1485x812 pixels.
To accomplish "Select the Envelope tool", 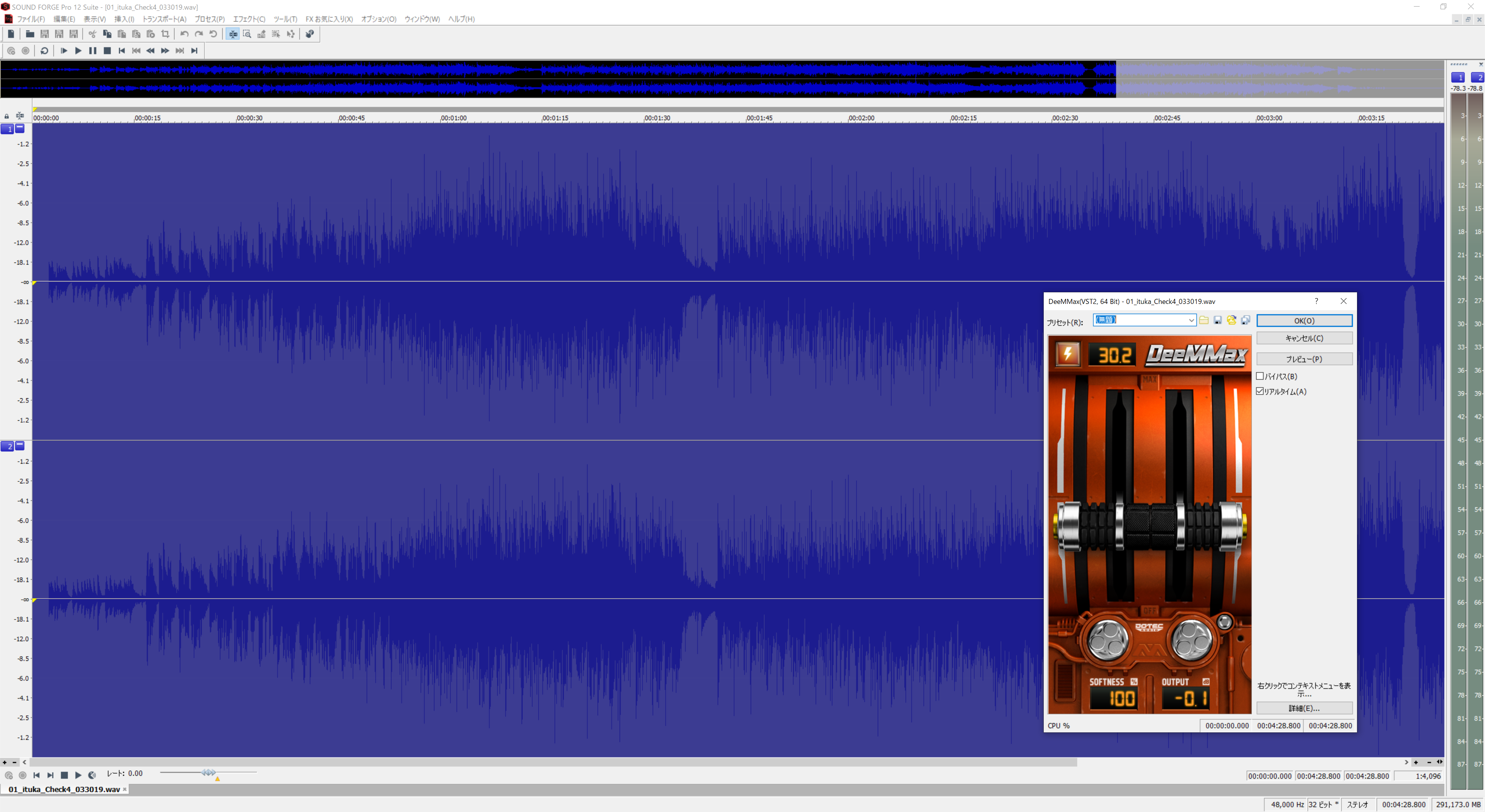I will (290, 34).
